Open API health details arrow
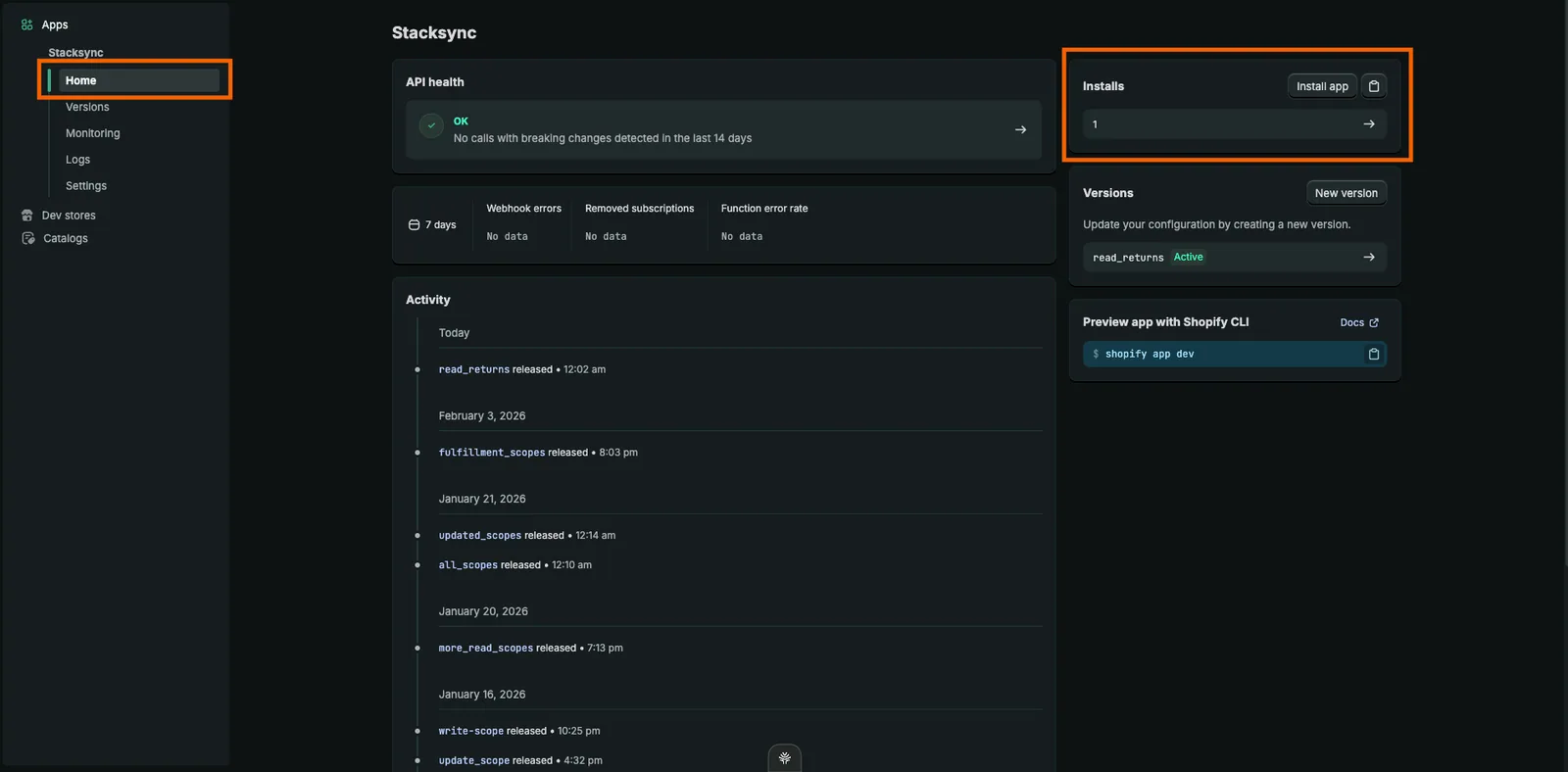Screen dimensions: 1568x772 coord(1020,129)
